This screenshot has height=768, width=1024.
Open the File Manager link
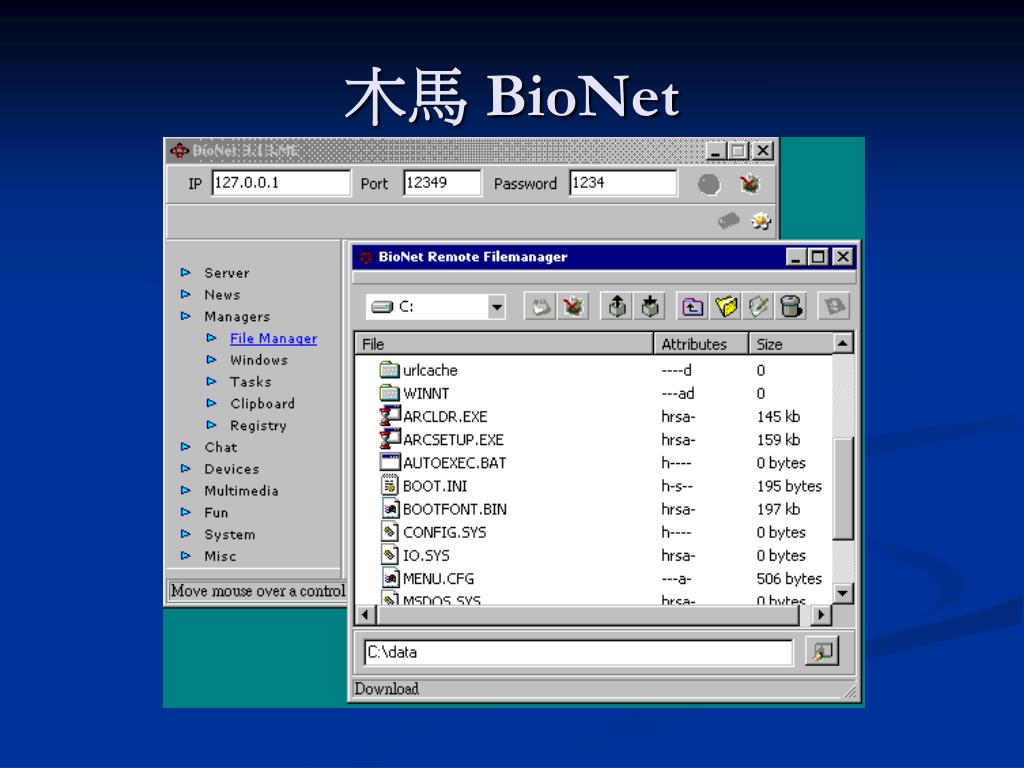pyautogui.click(x=273, y=338)
